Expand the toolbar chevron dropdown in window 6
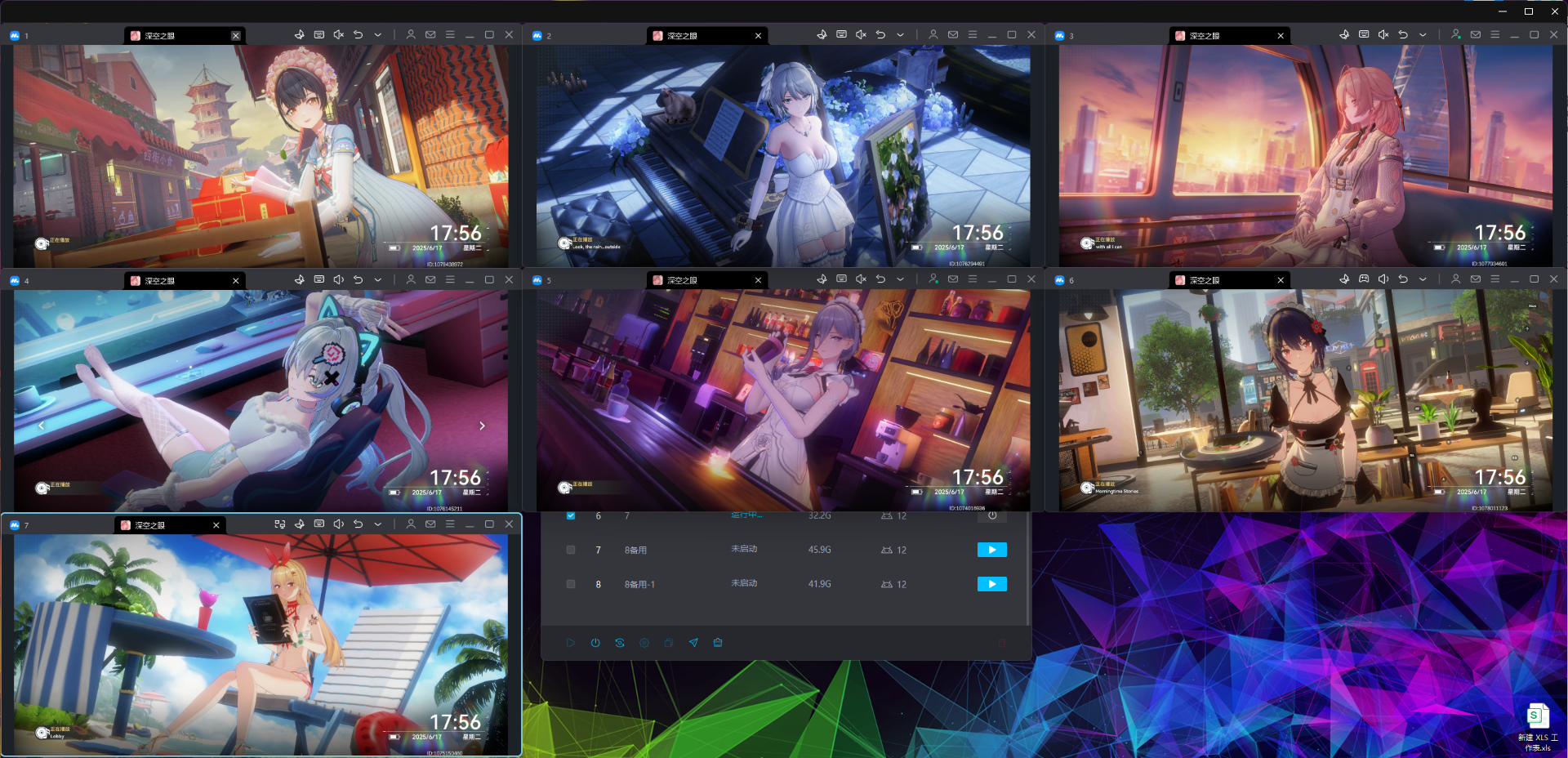 pyautogui.click(x=1423, y=279)
